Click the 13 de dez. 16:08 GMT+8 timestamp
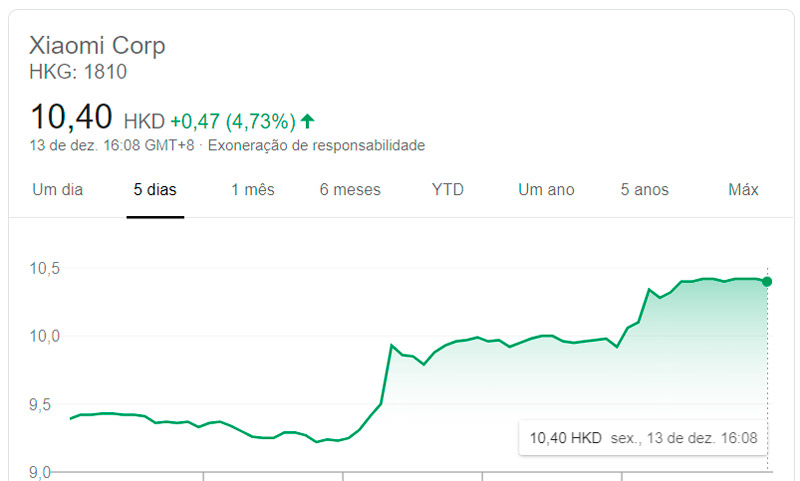Image resolution: width=800 pixels, height=481 pixels. (112, 145)
